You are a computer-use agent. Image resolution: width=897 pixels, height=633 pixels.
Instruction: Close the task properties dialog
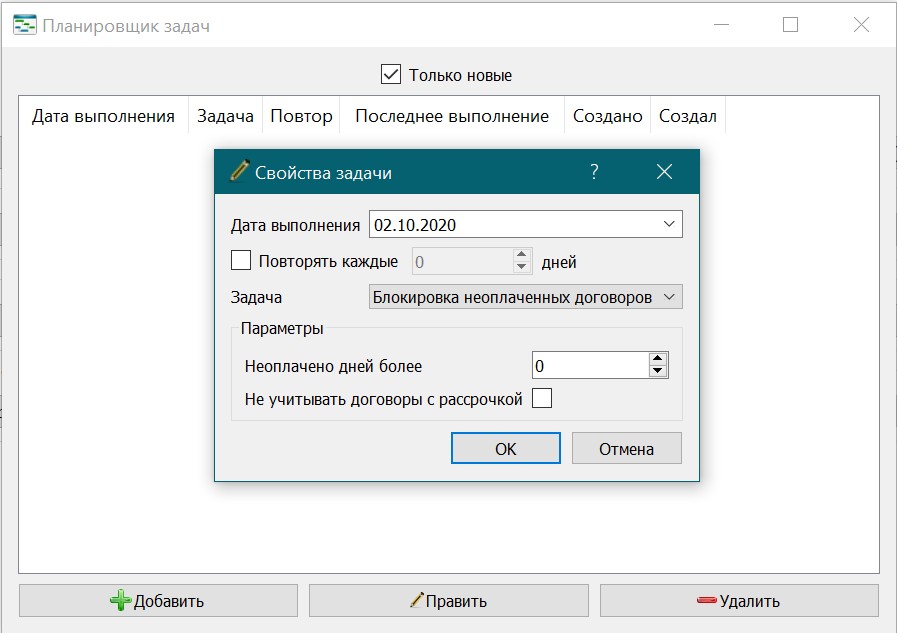[x=664, y=172]
